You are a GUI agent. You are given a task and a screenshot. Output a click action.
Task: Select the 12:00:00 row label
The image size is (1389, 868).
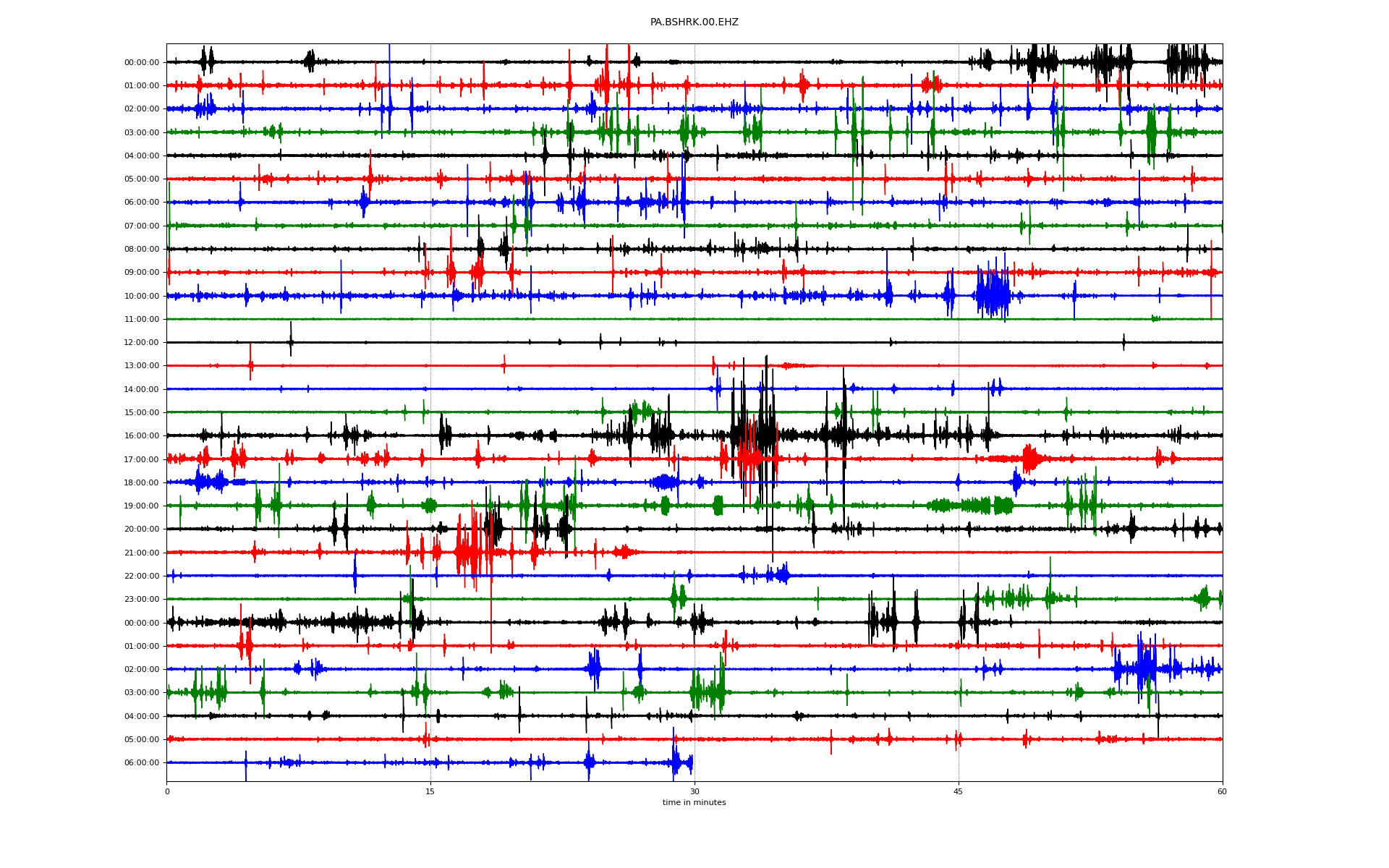(142, 342)
